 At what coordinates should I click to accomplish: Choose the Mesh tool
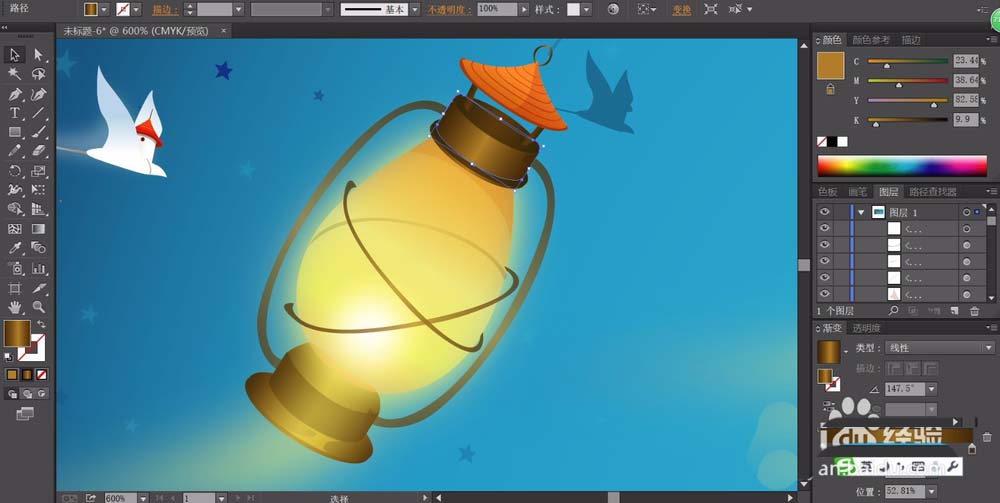pyautogui.click(x=15, y=229)
